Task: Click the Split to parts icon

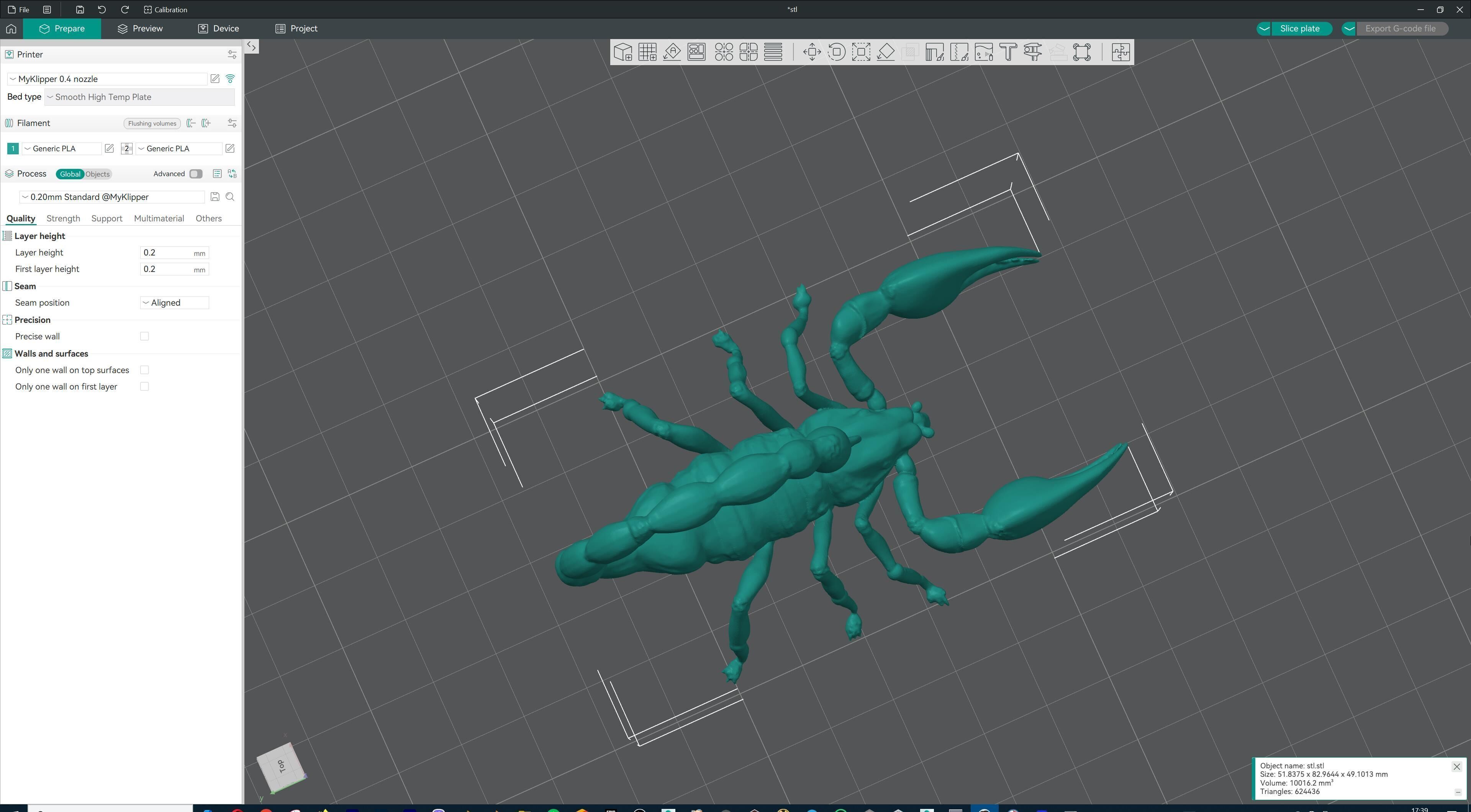Action: [x=748, y=52]
